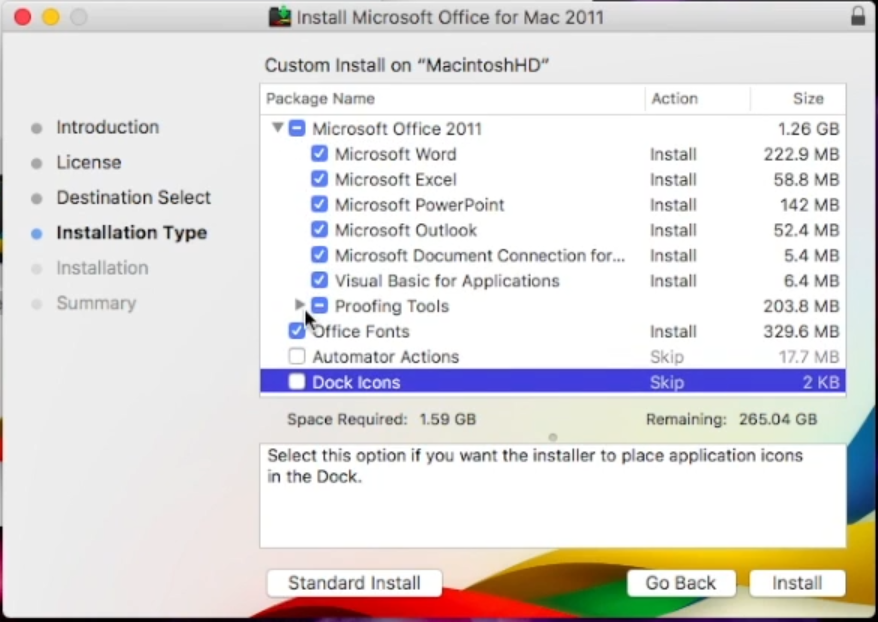Uncheck the Microsoft Outlook checkbox

click(319, 230)
